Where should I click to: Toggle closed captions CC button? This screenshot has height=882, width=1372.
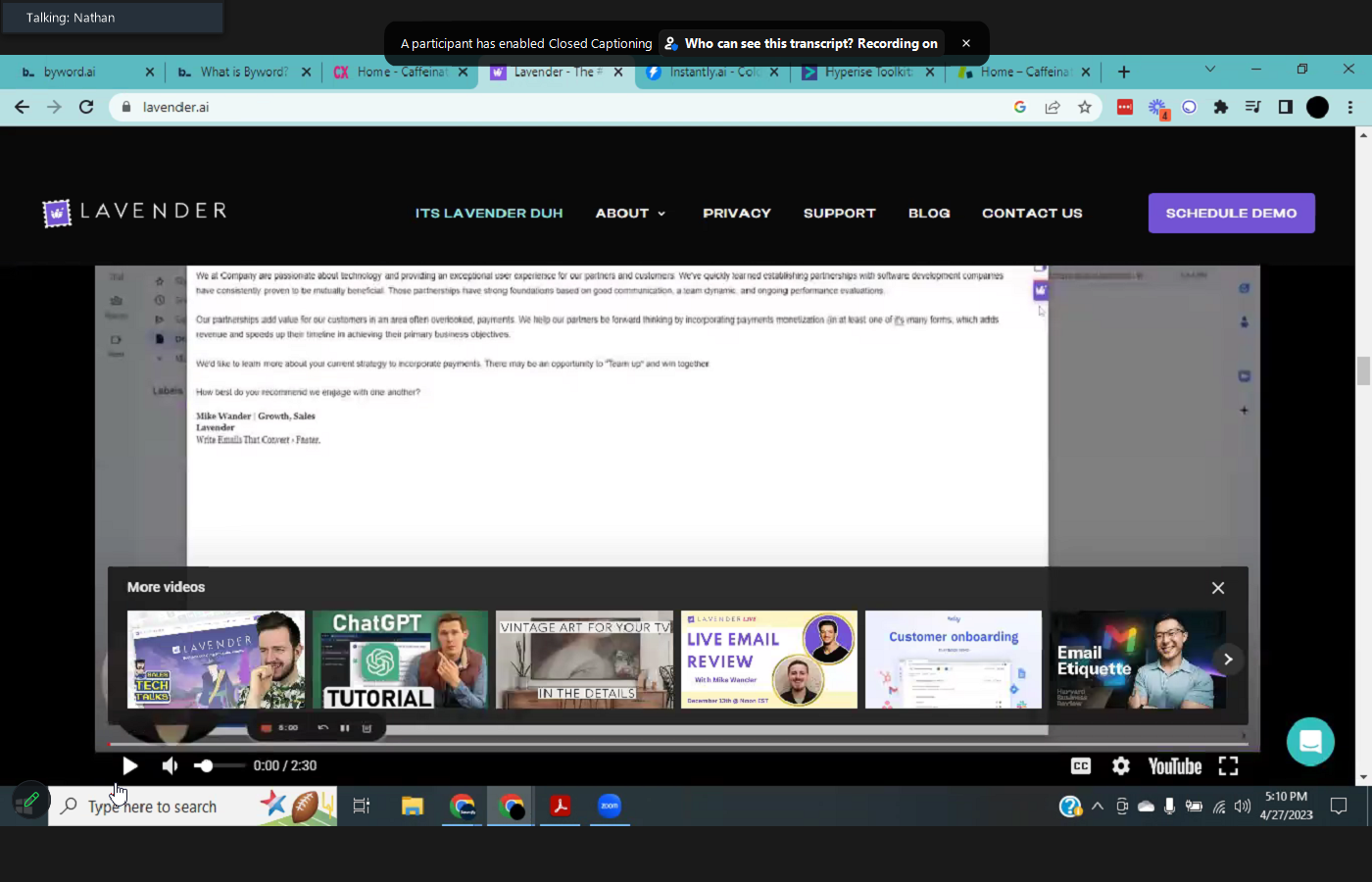1080,765
